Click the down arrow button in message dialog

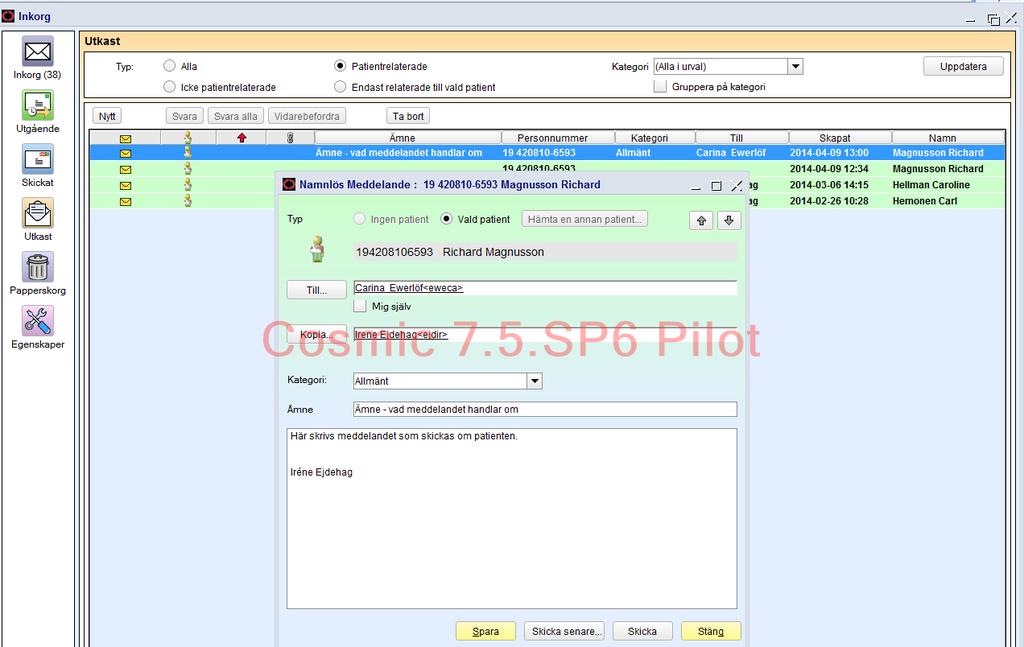point(729,221)
